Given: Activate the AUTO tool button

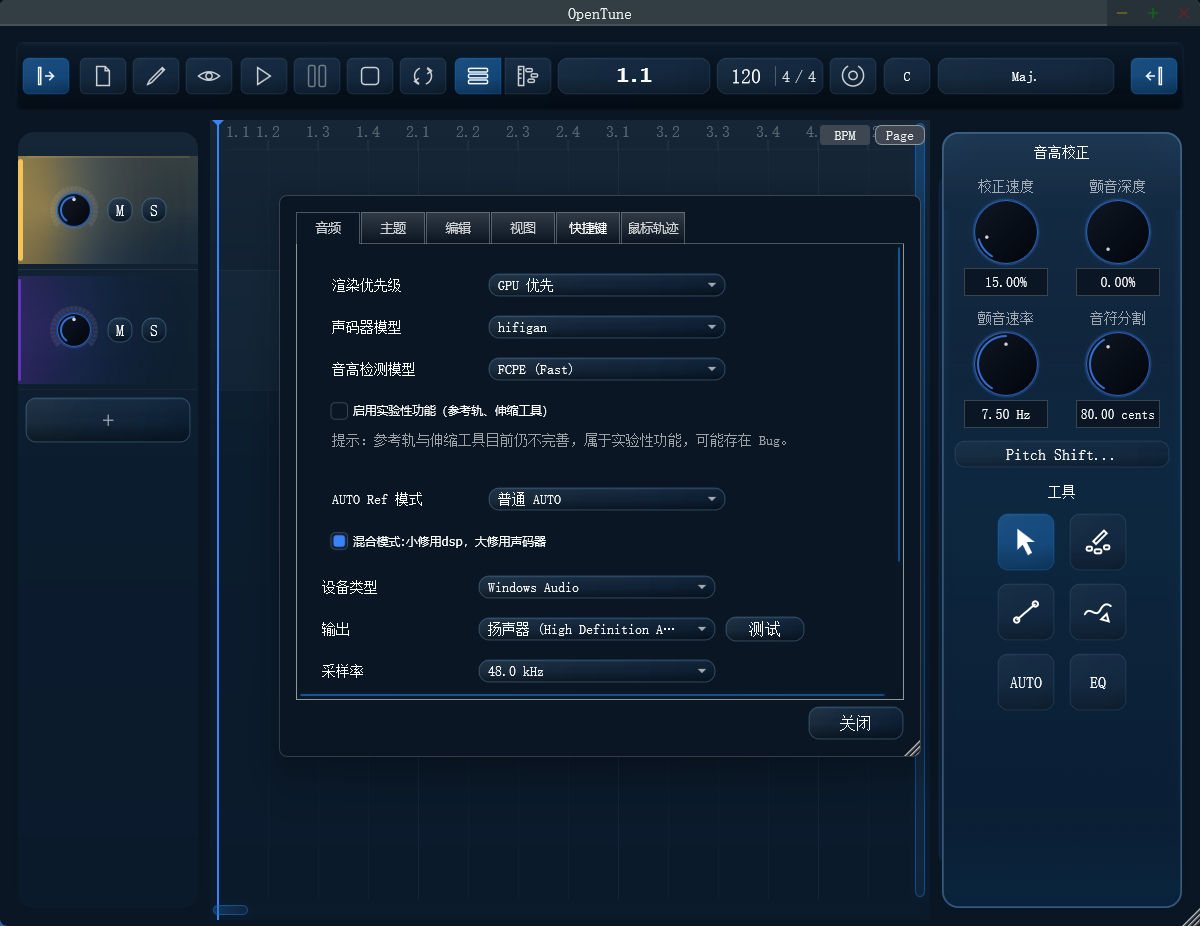Looking at the screenshot, I should point(1026,682).
